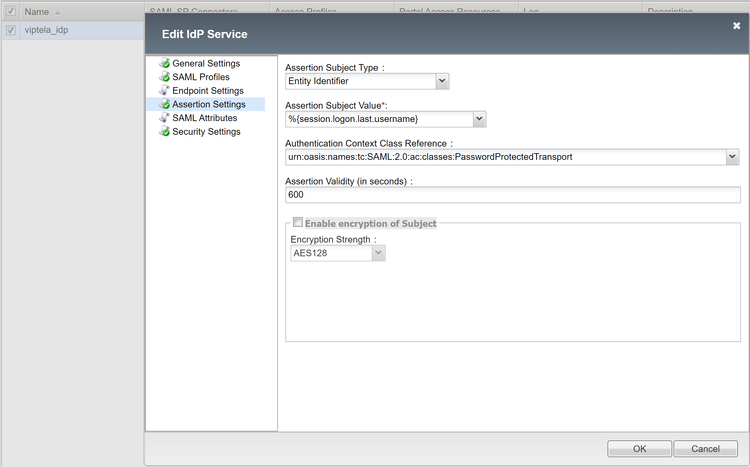Click the SAML Attributes icon
Viewport: 750px width, 467px height.
(x=165, y=118)
